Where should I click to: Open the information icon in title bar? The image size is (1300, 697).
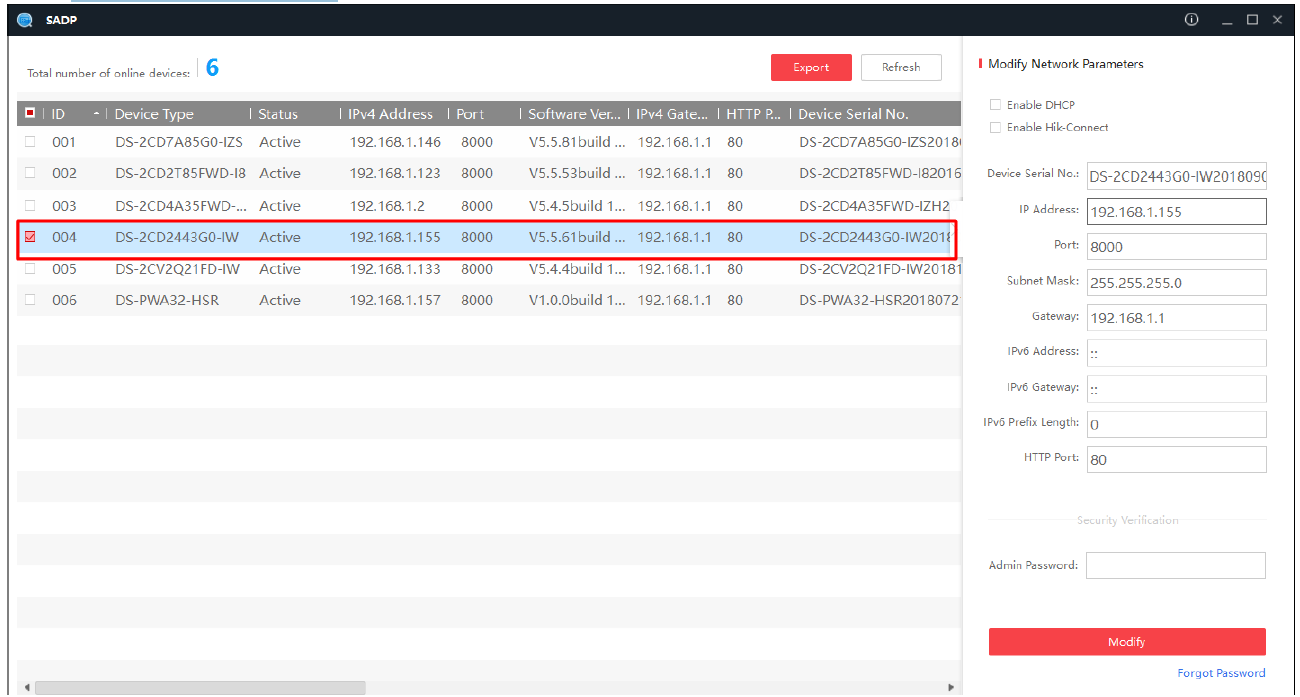(x=1191, y=19)
